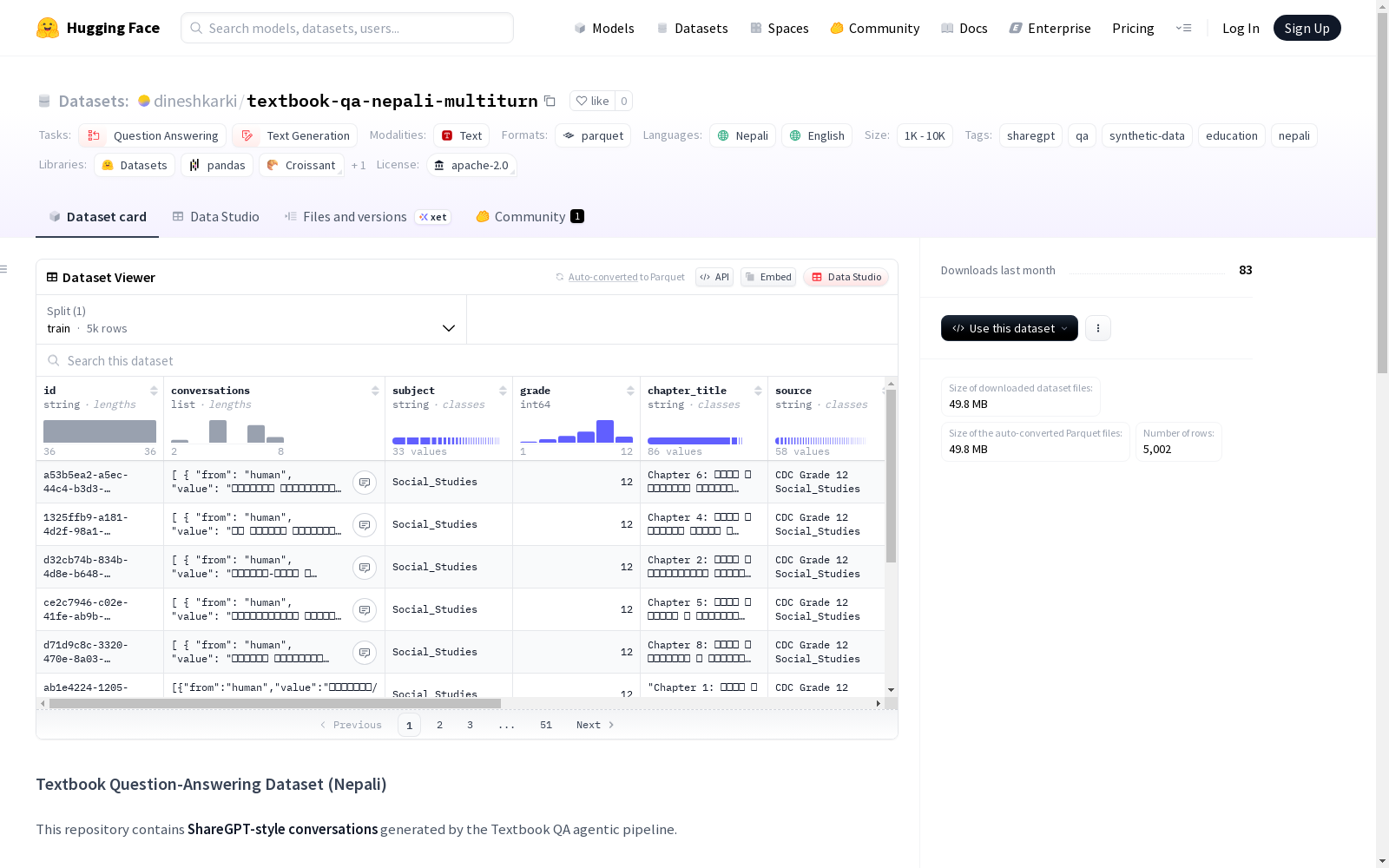Open dineshkarki's profile link
The image size is (1389, 868).
click(195, 101)
